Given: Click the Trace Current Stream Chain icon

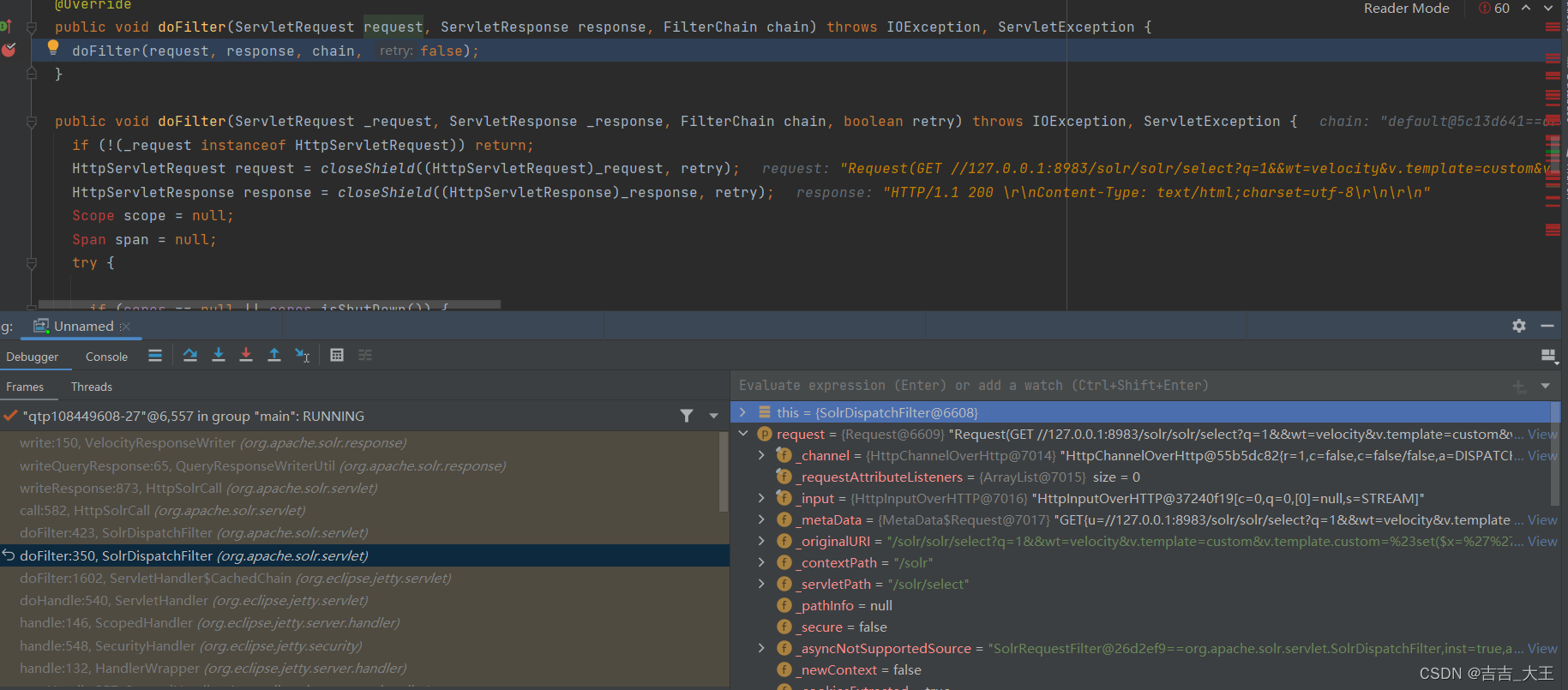Looking at the screenshot, I should (x=365, y=355).
